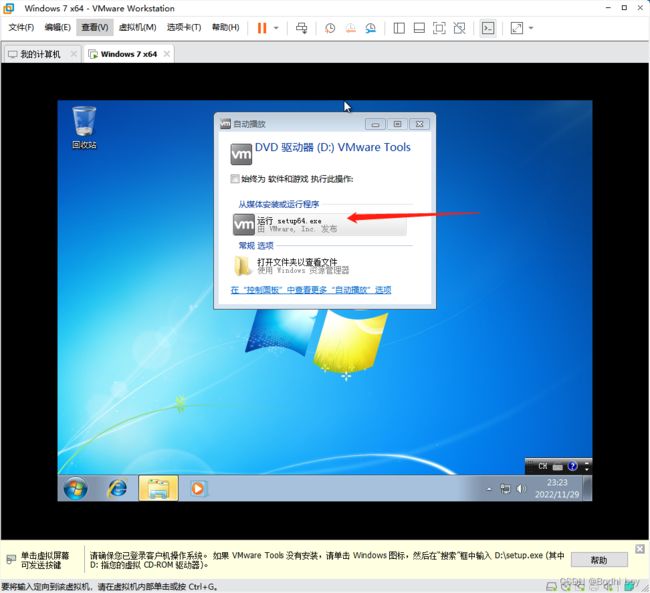Click the language bar help icon
Screen dimensions: 650x593
(x=572, y=466)
